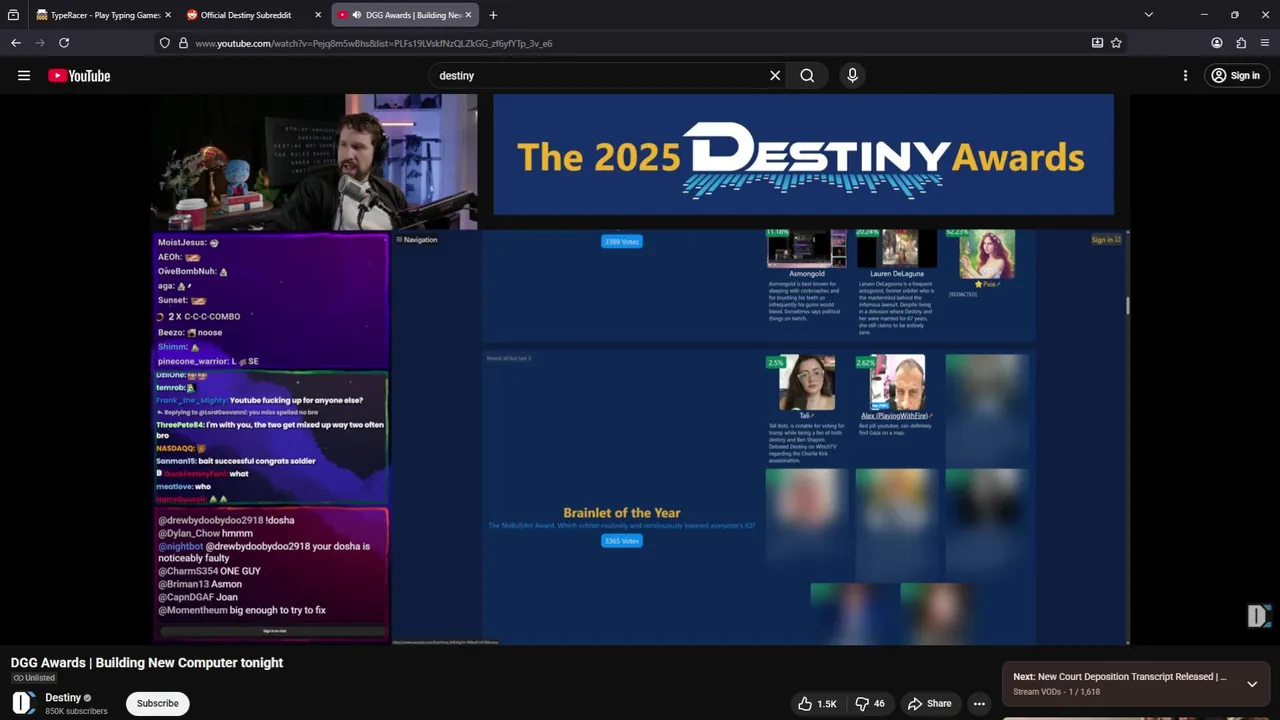This screenshot has width=1280, height=720.
Task: Open browser account profile icon
Action: pos(1217,43)
